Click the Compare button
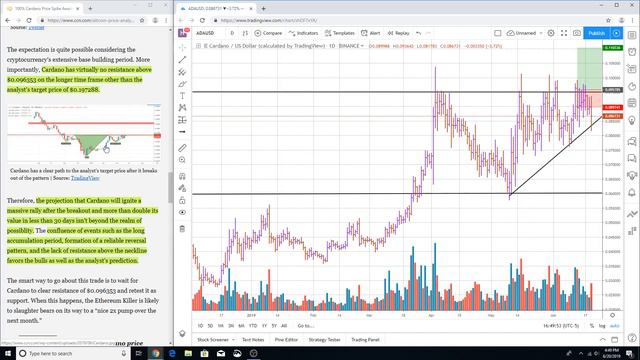Image resolution: width=640 pixels, height=360 pixels. coord(268,33)
